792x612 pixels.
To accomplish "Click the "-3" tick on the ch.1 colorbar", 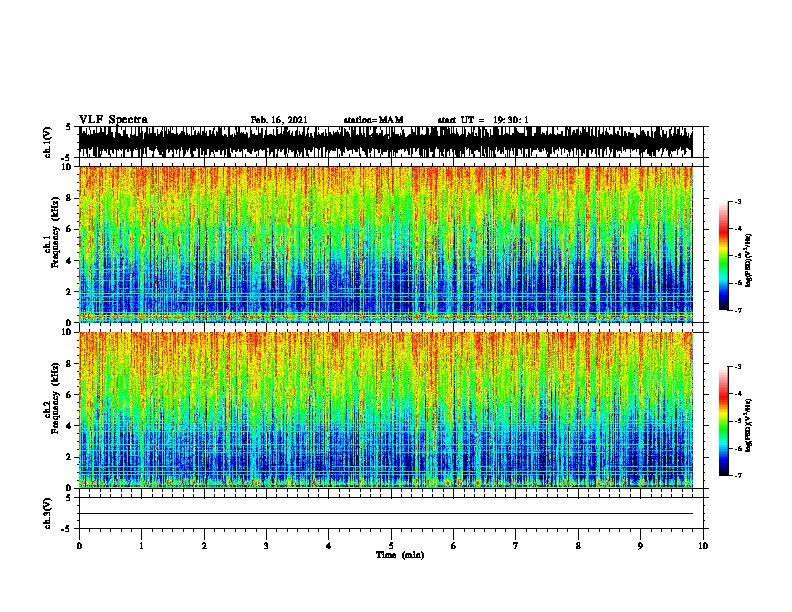I will [737, 201].
